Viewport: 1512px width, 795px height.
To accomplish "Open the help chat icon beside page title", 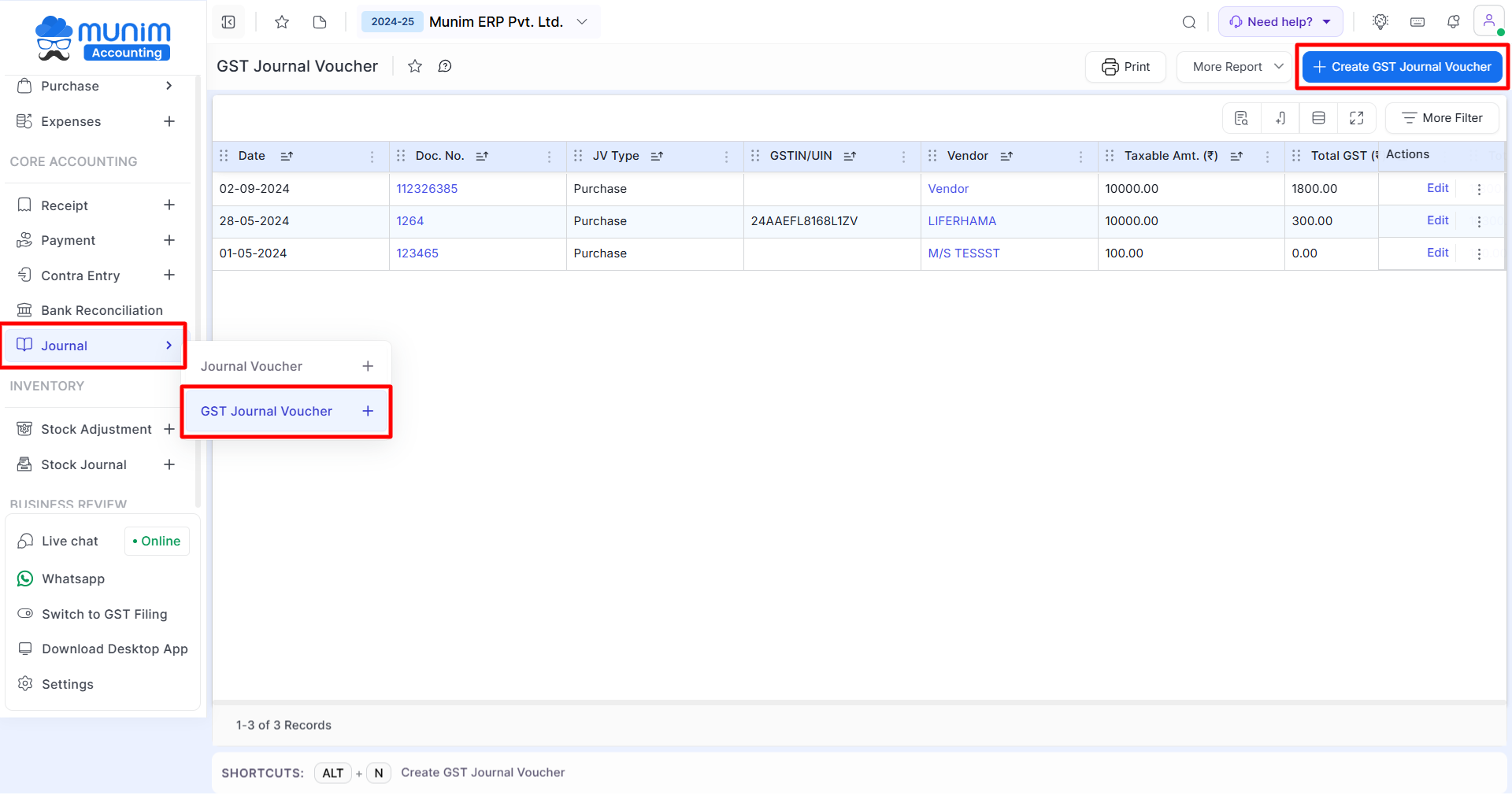I will tap(445, 66).
